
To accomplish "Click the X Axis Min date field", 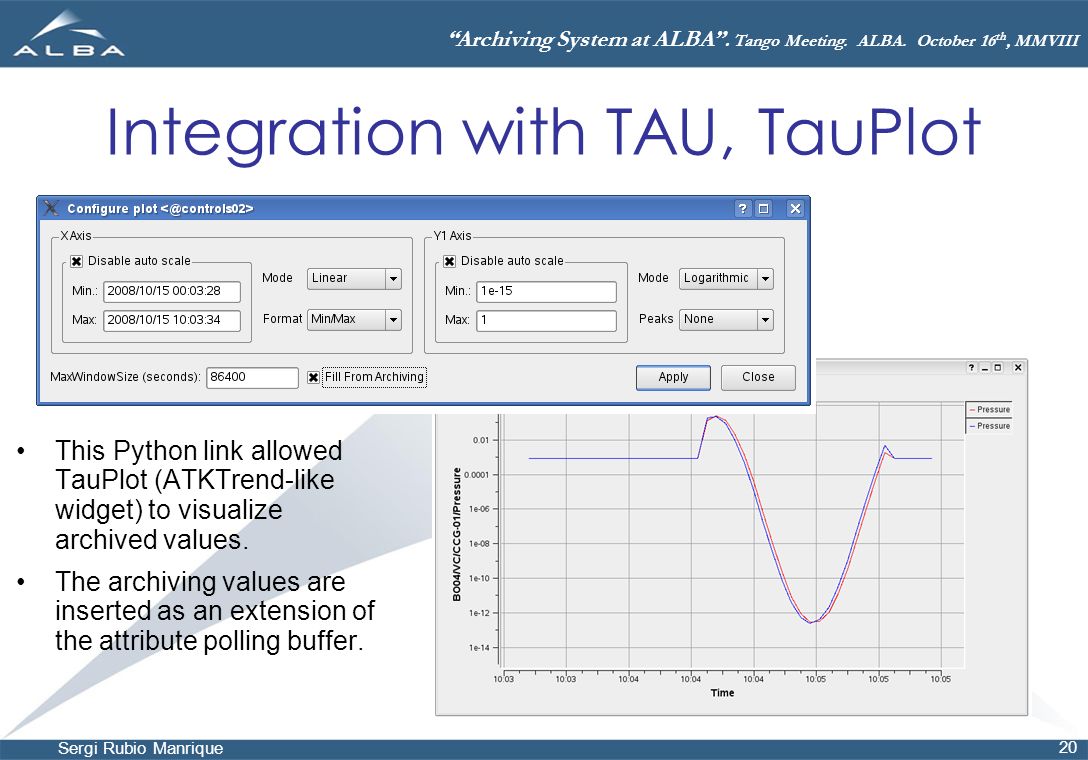I will 172,292.
